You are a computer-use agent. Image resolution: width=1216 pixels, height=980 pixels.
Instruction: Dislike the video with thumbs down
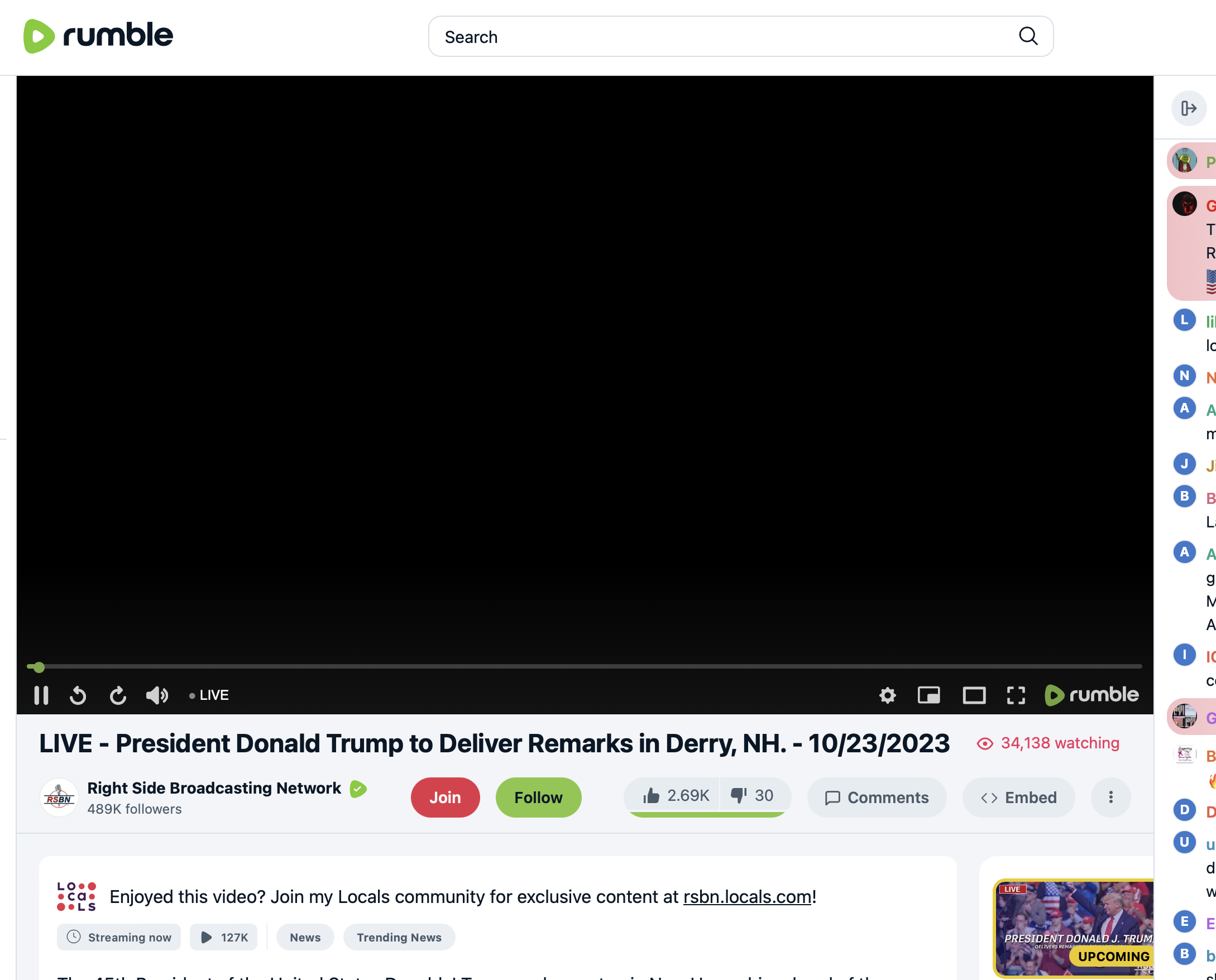(751, 795)
